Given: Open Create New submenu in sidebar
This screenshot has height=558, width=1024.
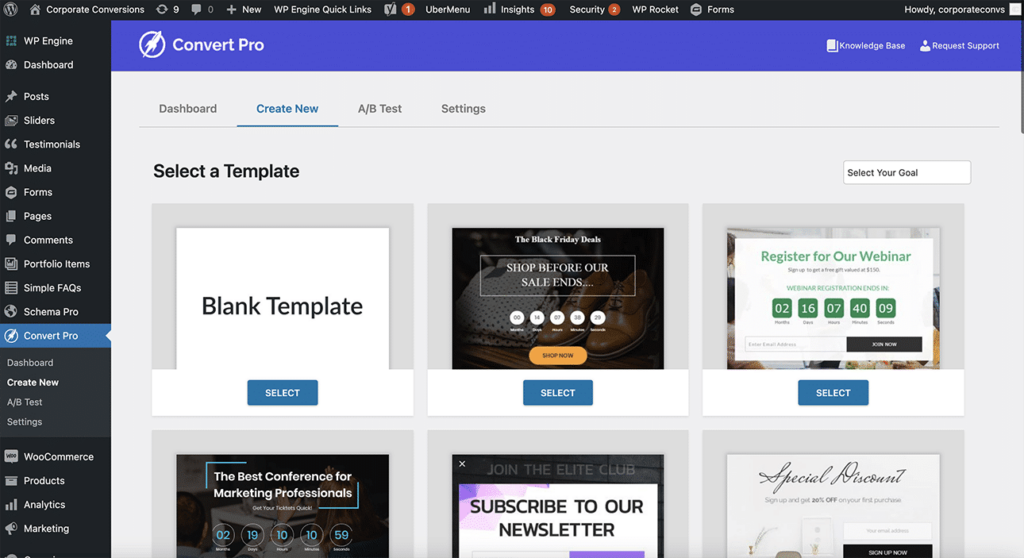Looking at the screenshot, I should point(33,382).
